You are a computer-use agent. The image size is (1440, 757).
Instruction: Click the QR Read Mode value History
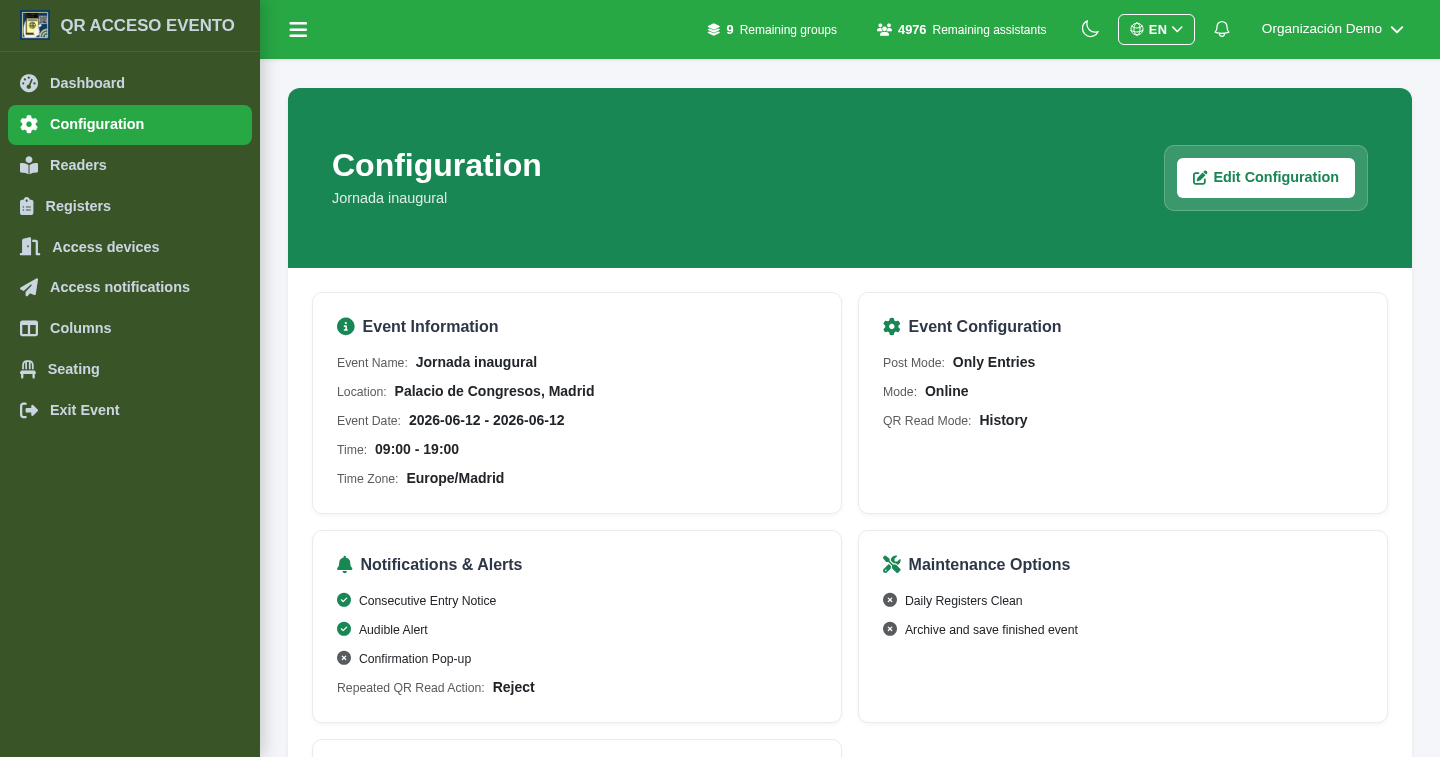point(1003,420)
